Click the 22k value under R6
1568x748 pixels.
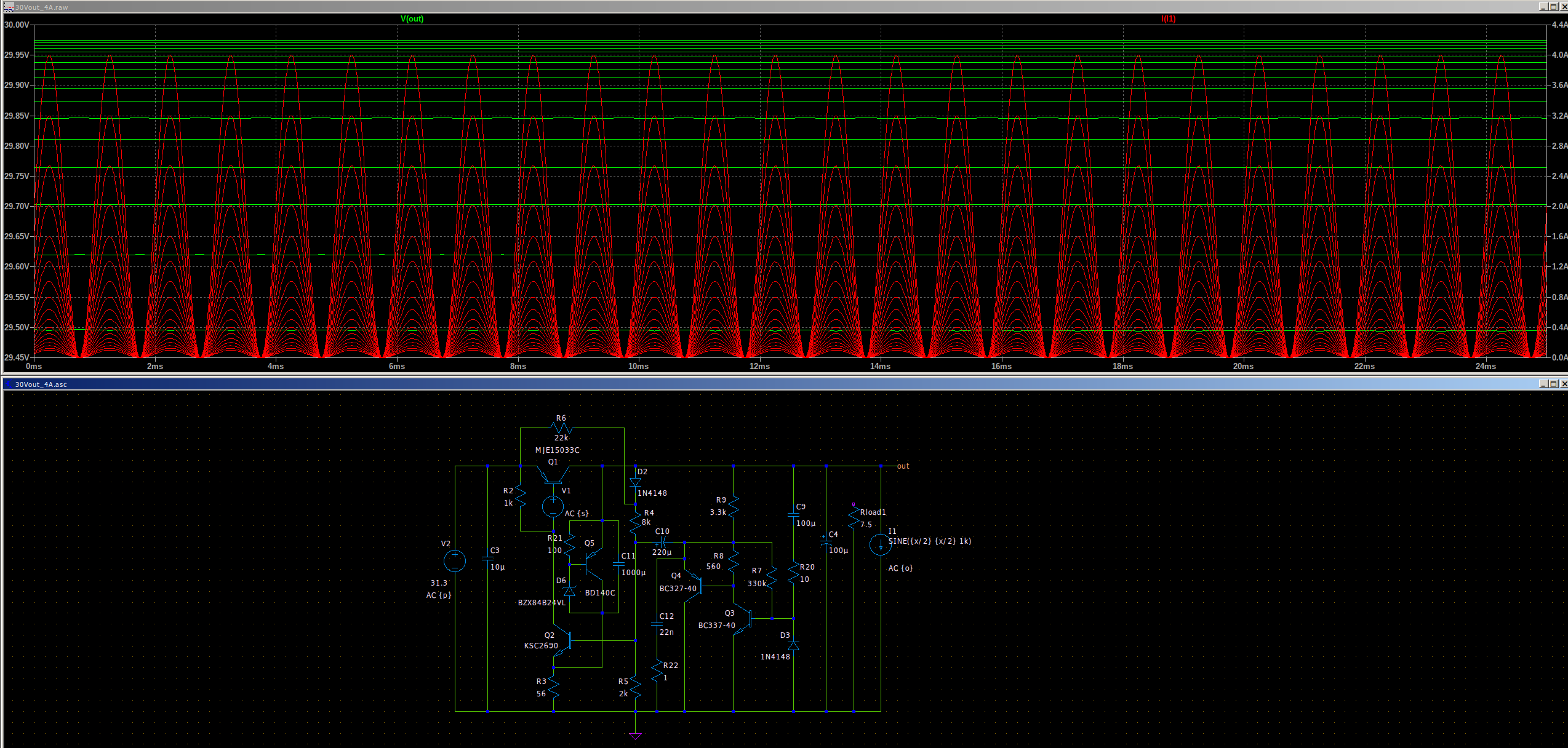click(561, 438)
